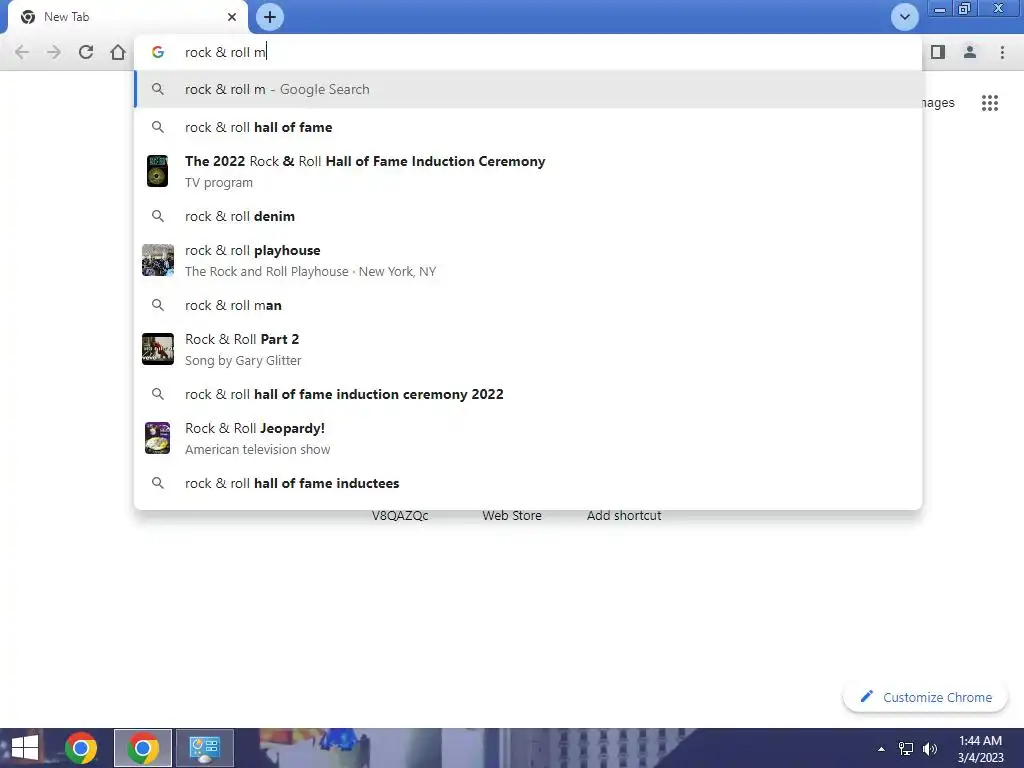Toggle the side panel icon
Image resolution: width=1024 pixels, height=768 pixels.
938,52
